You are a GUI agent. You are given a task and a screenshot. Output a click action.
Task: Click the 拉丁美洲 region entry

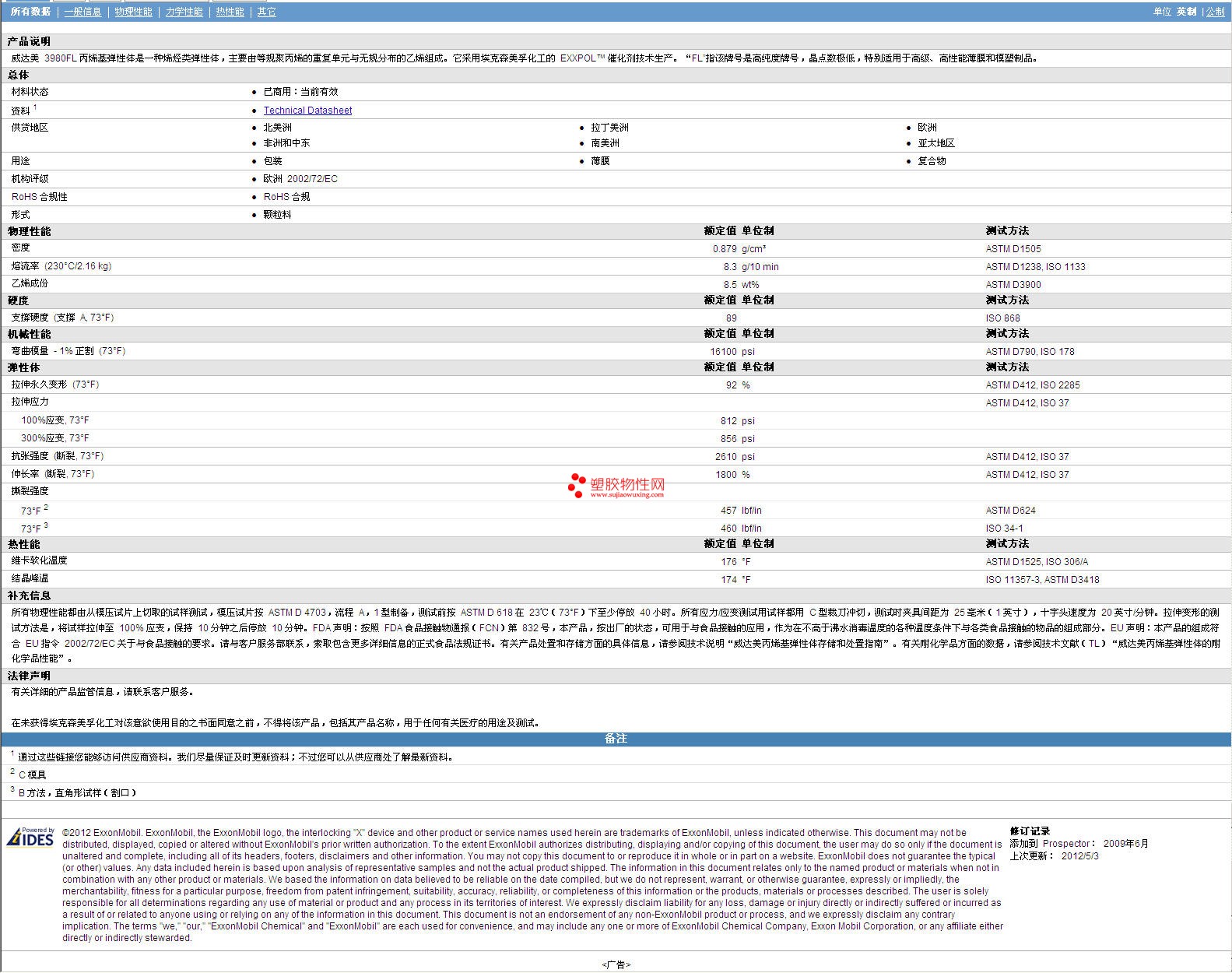[609, 128]
